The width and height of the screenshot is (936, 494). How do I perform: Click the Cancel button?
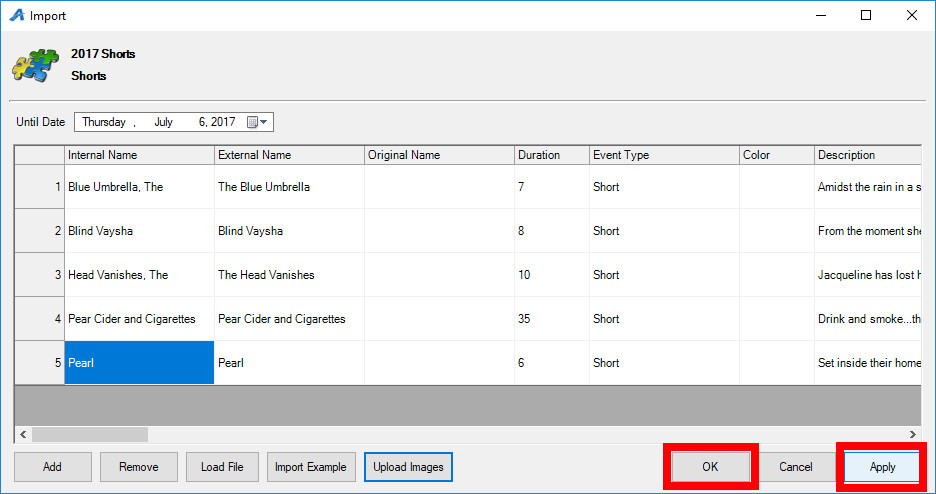tap(796, 467)
